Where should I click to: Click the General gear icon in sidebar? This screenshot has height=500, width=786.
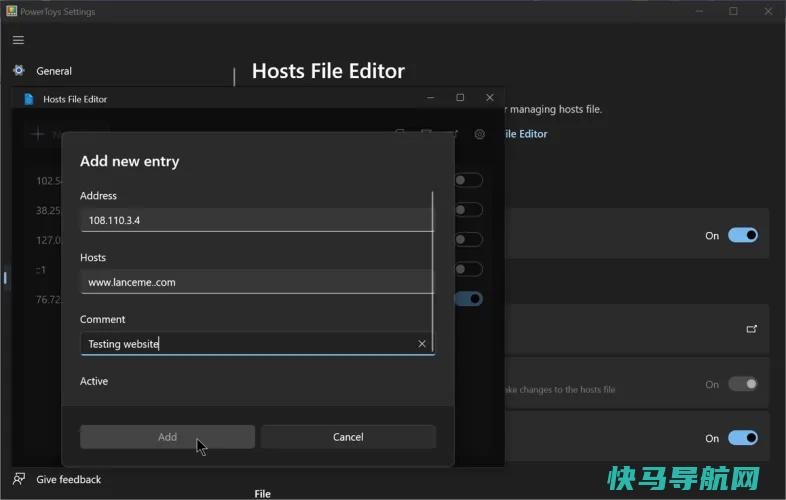point(19,70)
